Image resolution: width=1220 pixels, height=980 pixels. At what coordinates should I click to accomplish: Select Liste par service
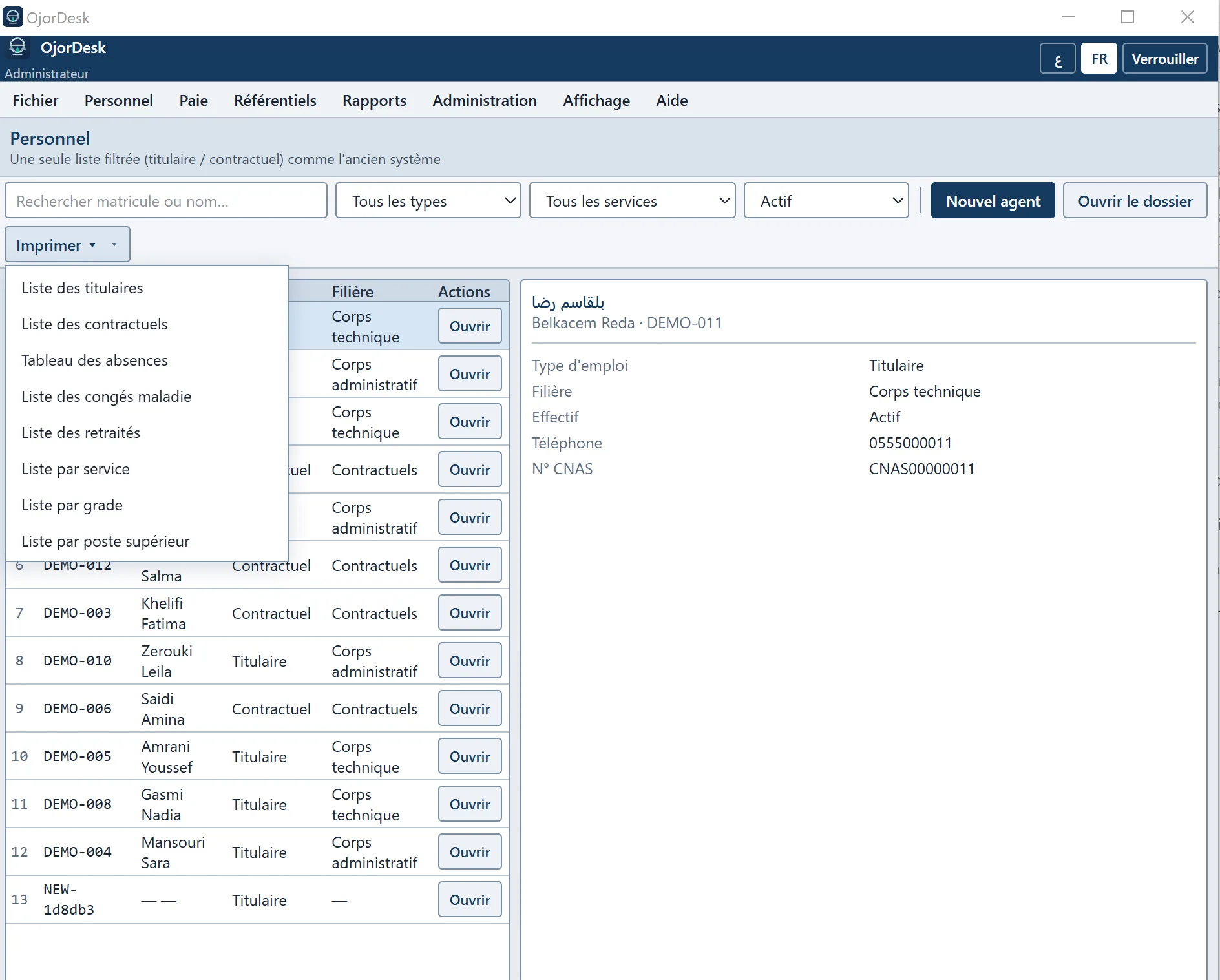(147, 469)
